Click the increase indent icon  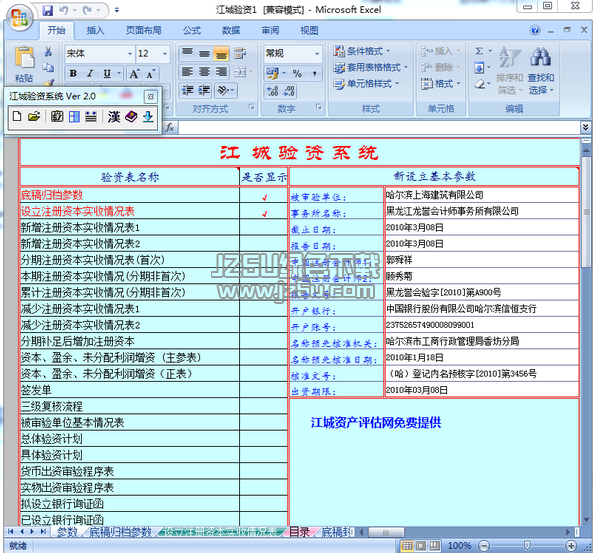pyautogui.click(x=204, y=90)
